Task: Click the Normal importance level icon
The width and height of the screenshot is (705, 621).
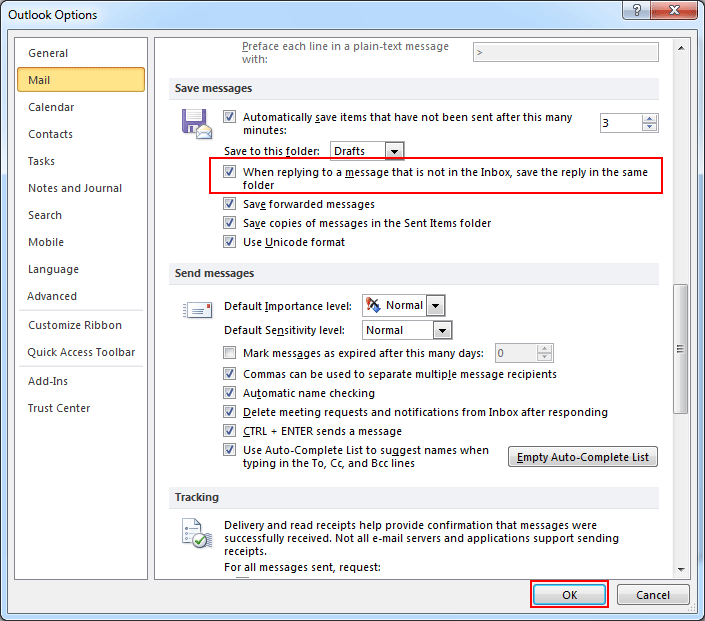Action: [x=373, y=305]
